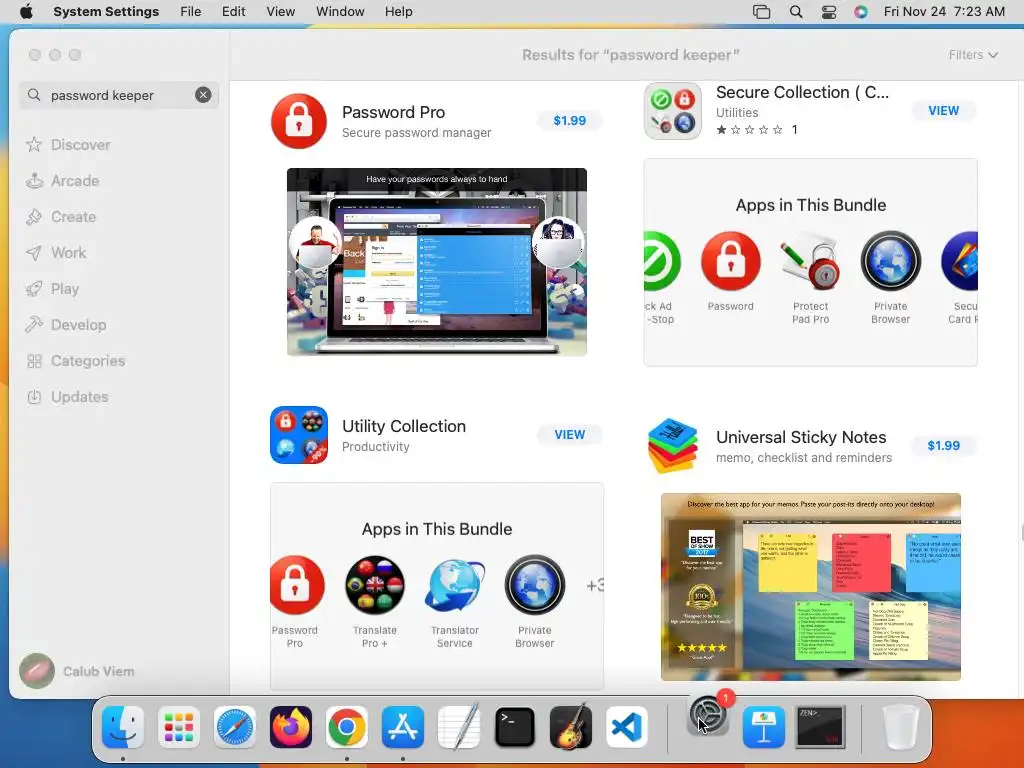The height and width of the screenshot is (768, 1024).
Task: Open Finder from the Dock
Action: pos(123,726)
